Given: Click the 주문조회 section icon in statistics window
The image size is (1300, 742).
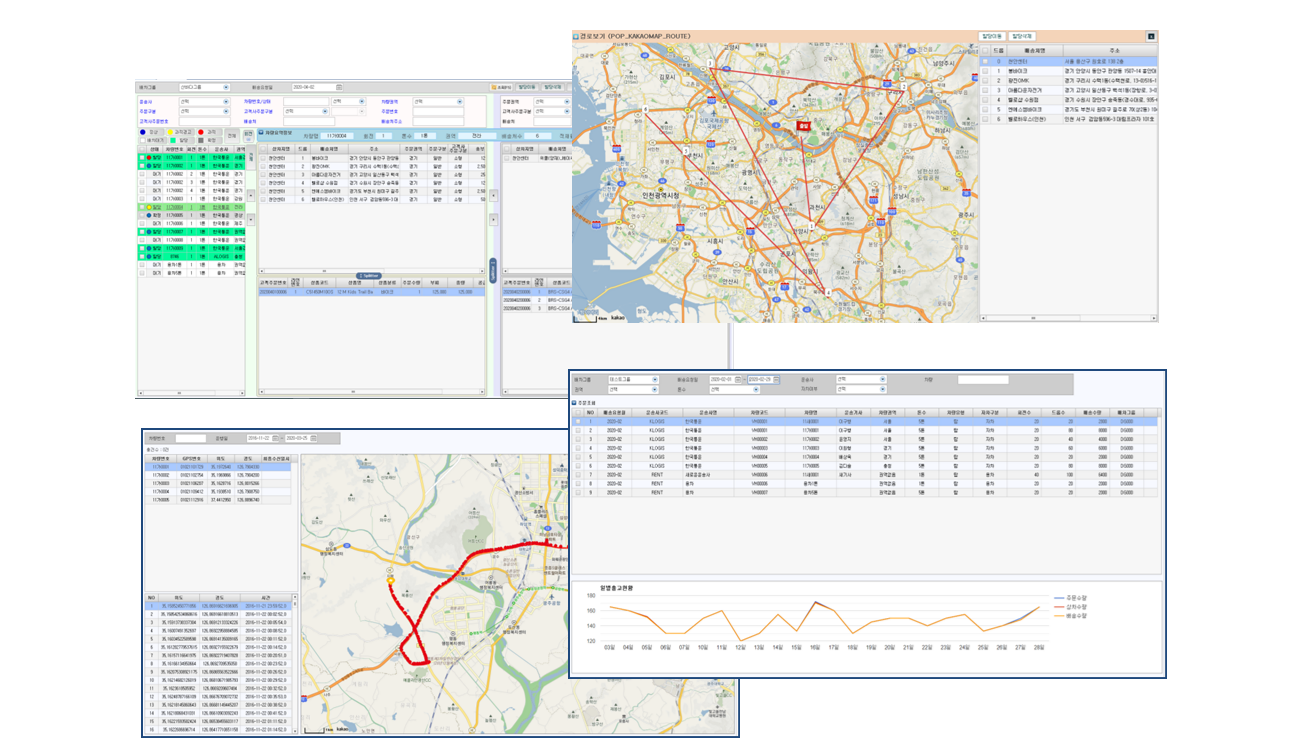Looking at the screenshot, I should [x=574, y=403].
